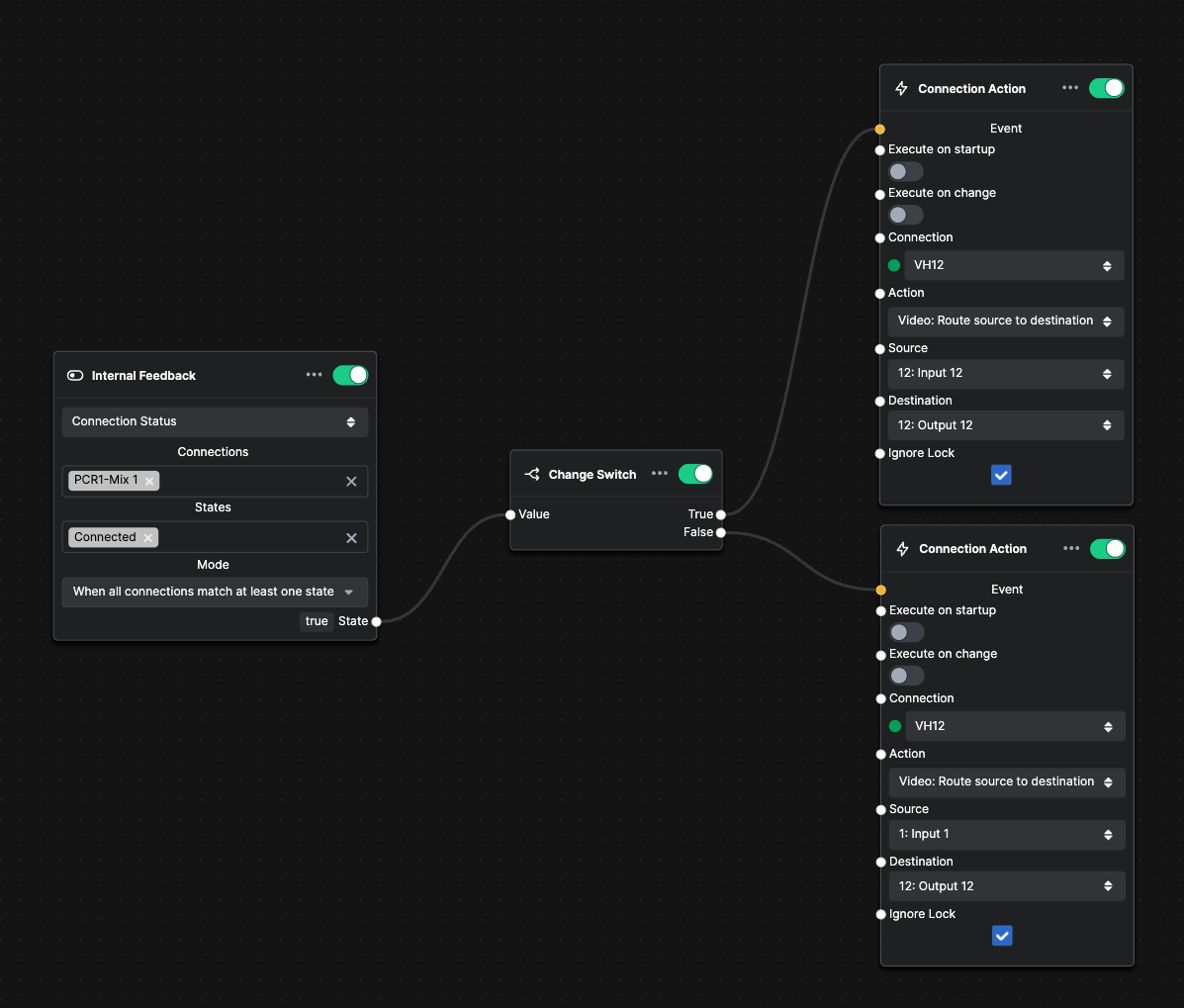The width and height of the screenshot is (1184, 1008).
Task: Open the Connection Status feedback type dropdown
Action: coord(215,422)
